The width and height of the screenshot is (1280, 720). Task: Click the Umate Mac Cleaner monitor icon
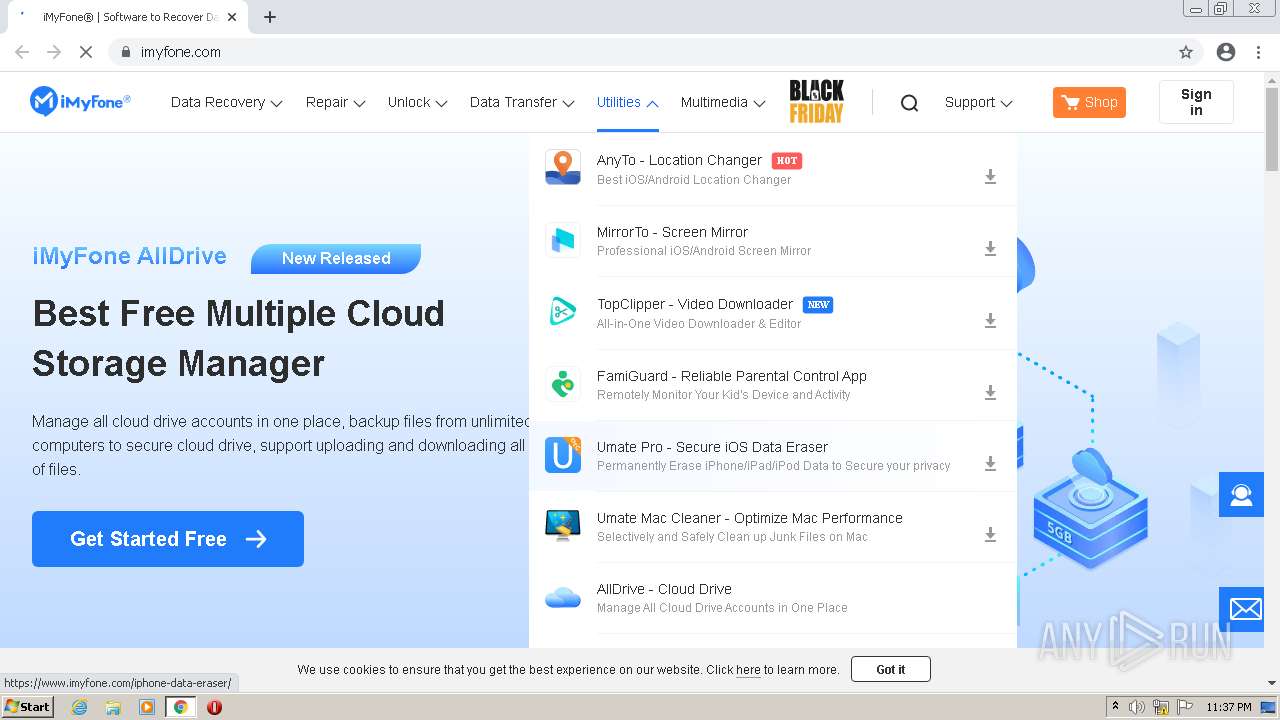[563, 525]
